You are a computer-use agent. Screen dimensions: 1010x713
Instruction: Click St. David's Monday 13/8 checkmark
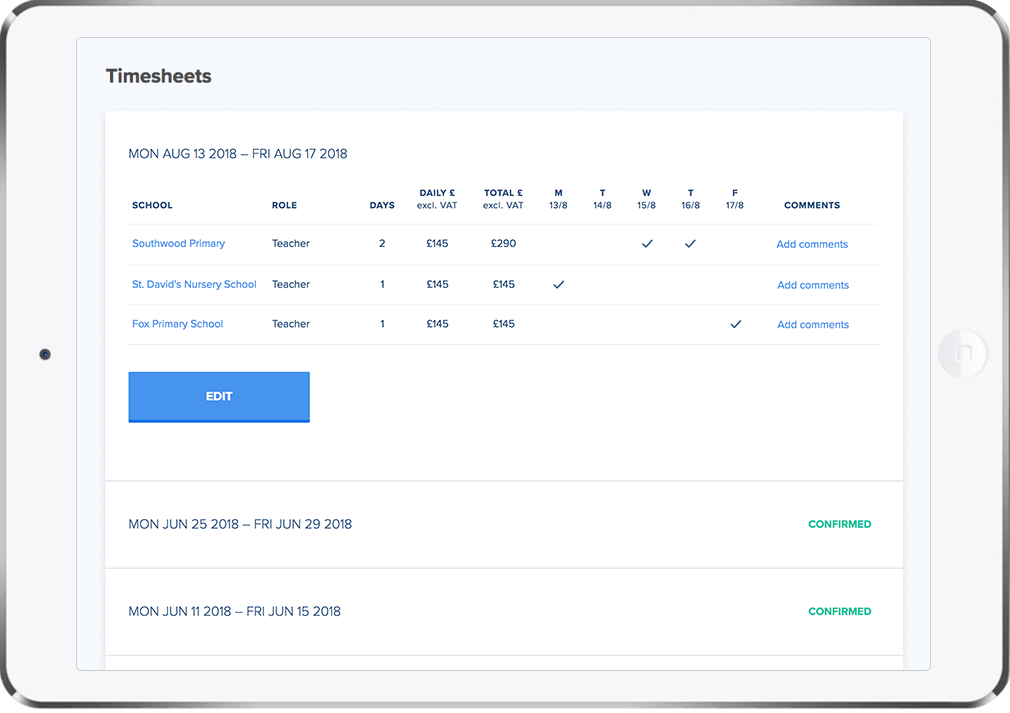[558, 284]
